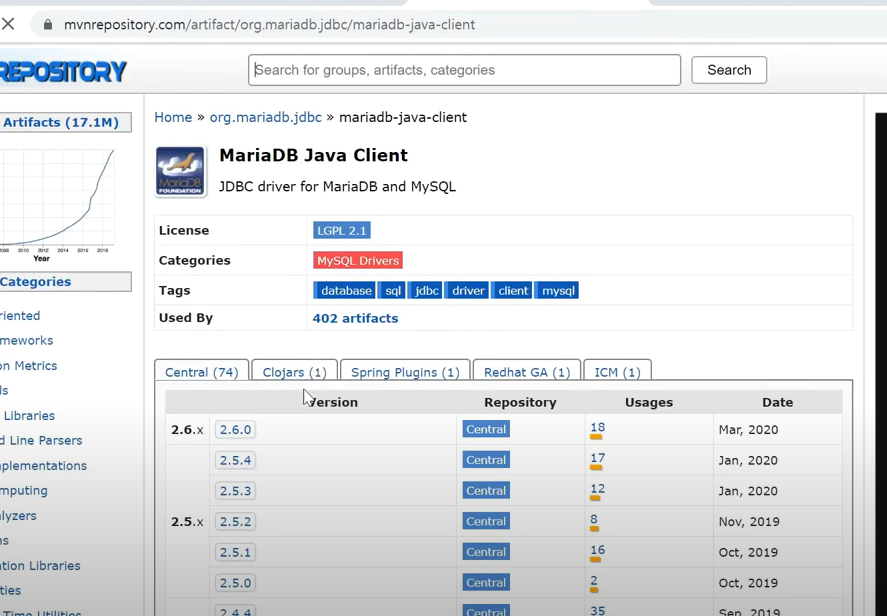The width and height of the screenshot is (887, 616).
Task: Open version 2.5.0
Action: coord(235,582)
